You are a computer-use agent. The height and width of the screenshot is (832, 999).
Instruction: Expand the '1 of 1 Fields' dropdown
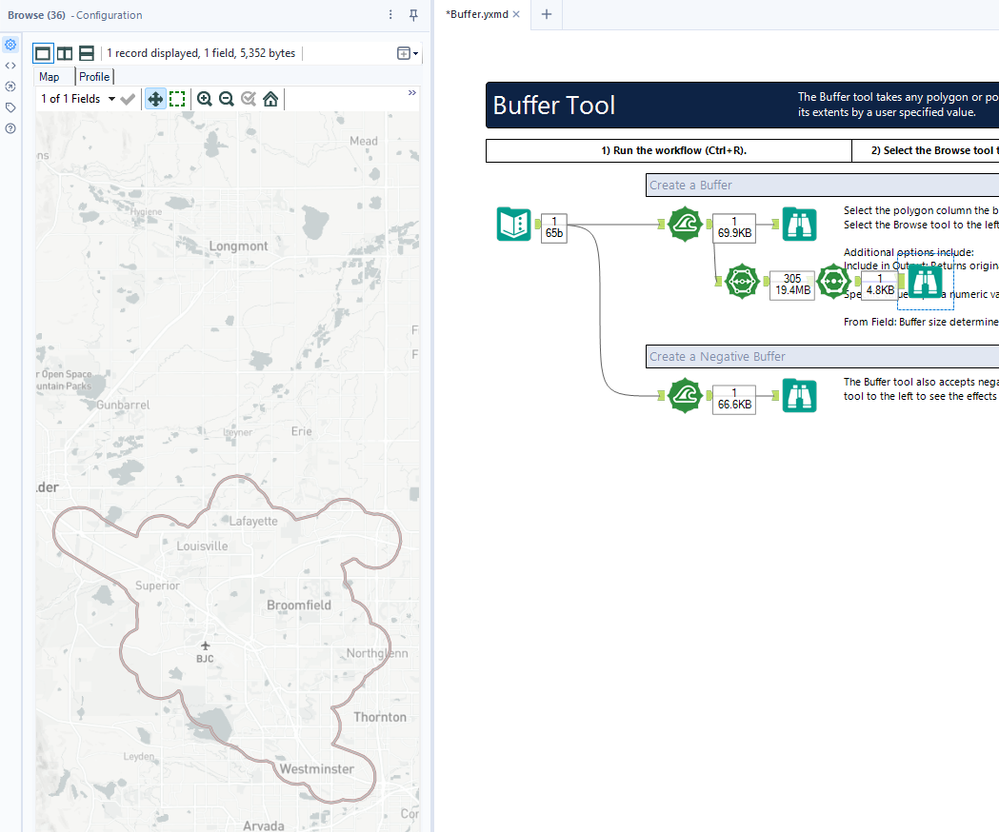coord(111,99)
